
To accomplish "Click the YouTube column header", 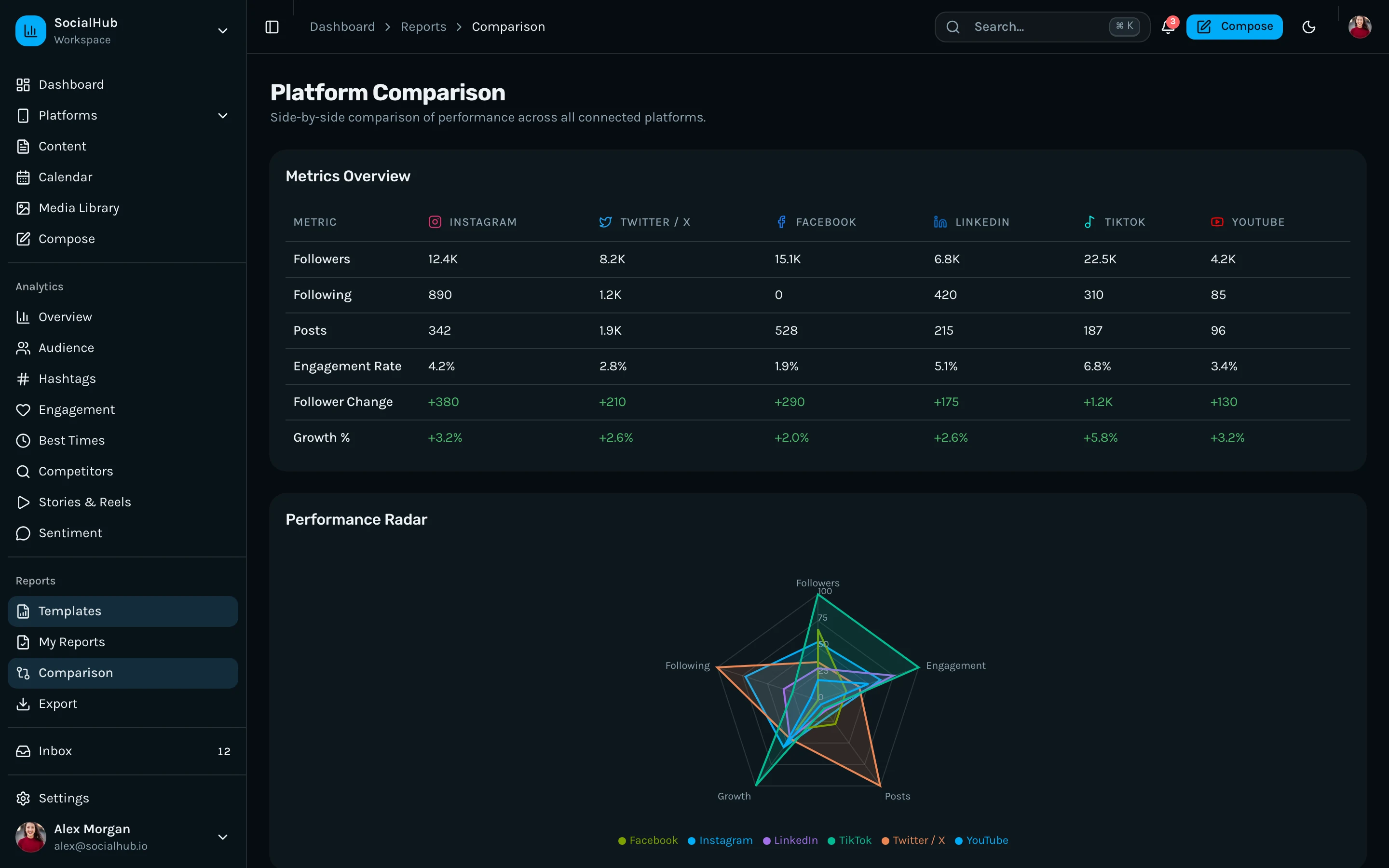I will pyautogui.click(x=1248, y=222).
